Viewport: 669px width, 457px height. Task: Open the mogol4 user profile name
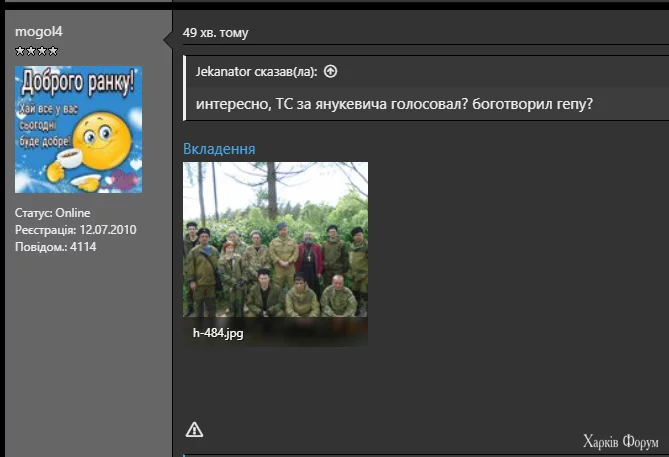point(38,32)
